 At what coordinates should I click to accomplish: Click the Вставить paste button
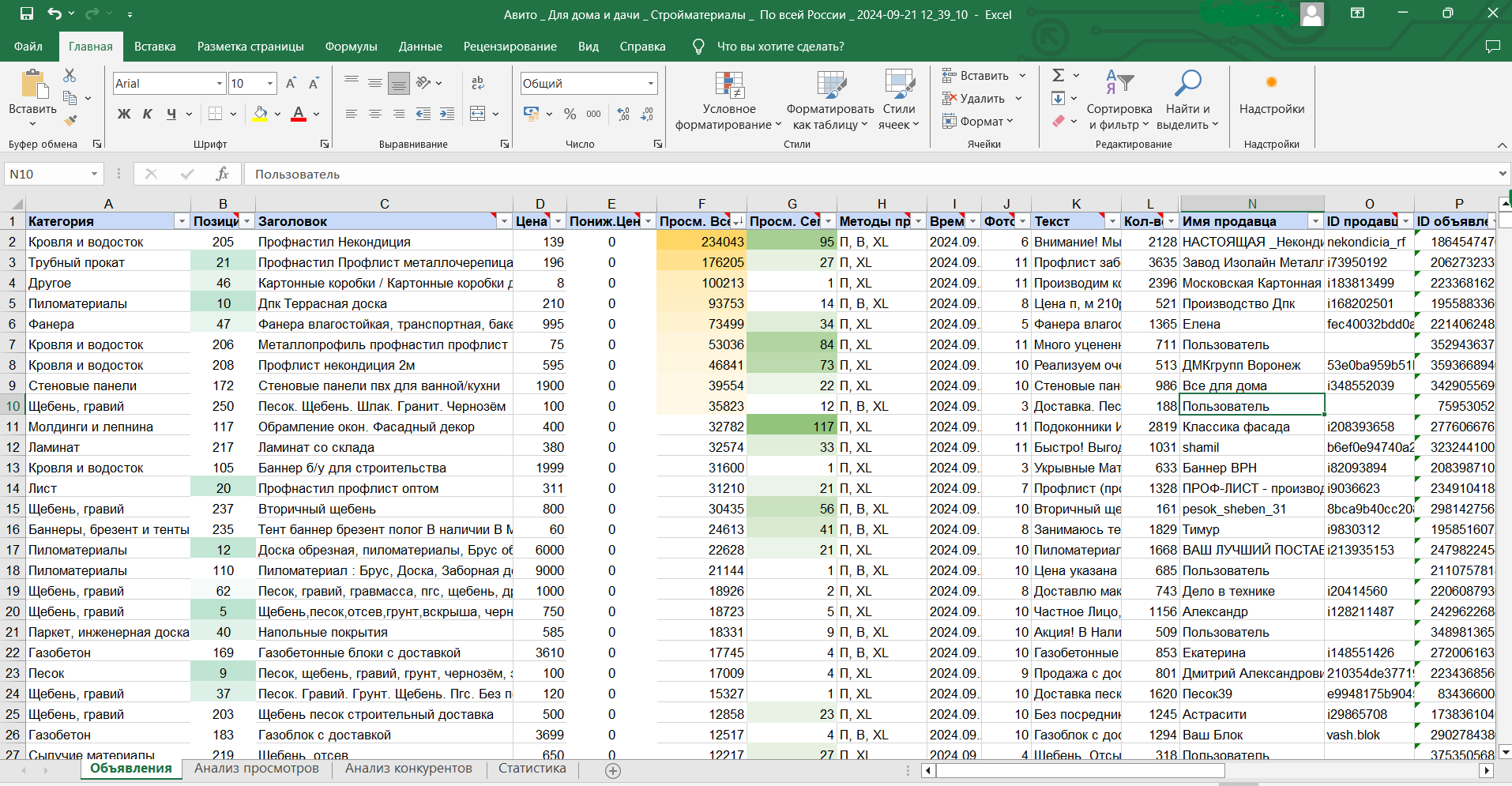tap(32, 85)
